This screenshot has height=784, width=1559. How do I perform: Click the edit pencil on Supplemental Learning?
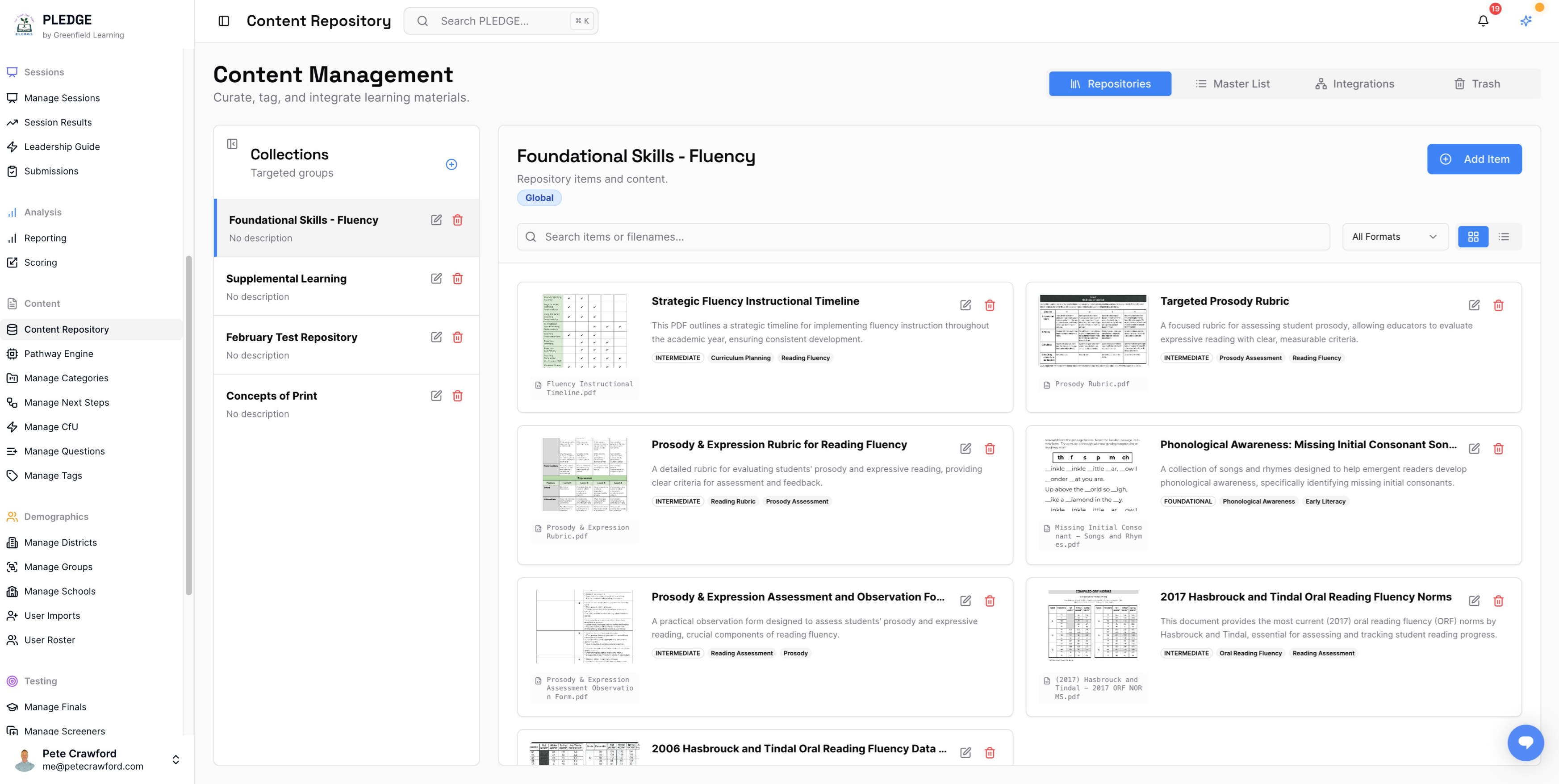pos(436,278)
